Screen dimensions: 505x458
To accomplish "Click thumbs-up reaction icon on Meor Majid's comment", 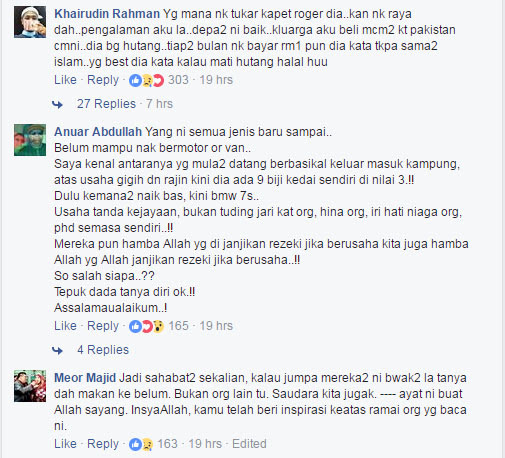I will [x=135, y=444].
